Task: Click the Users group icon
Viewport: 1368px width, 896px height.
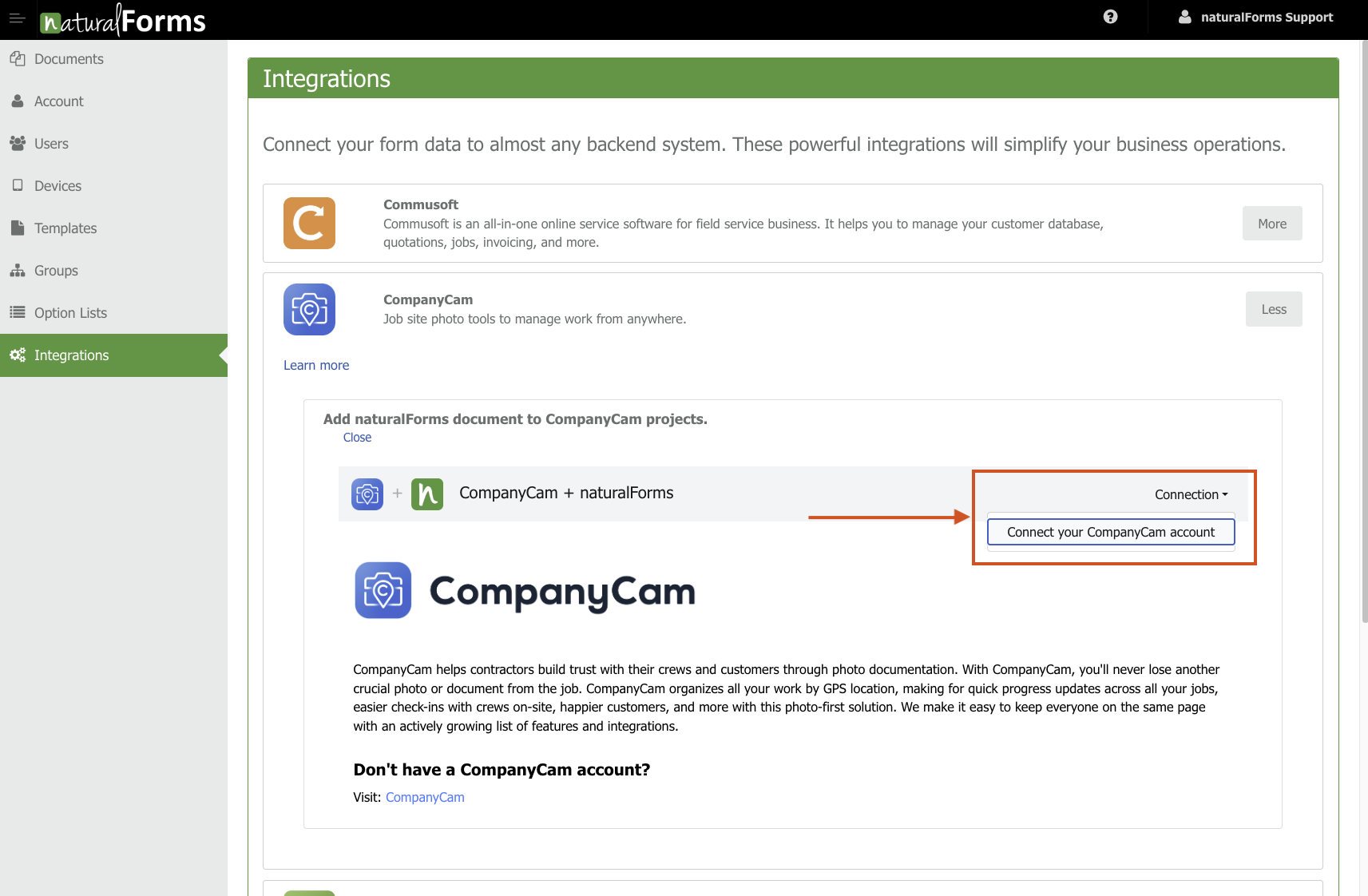Action: (18, 143)
